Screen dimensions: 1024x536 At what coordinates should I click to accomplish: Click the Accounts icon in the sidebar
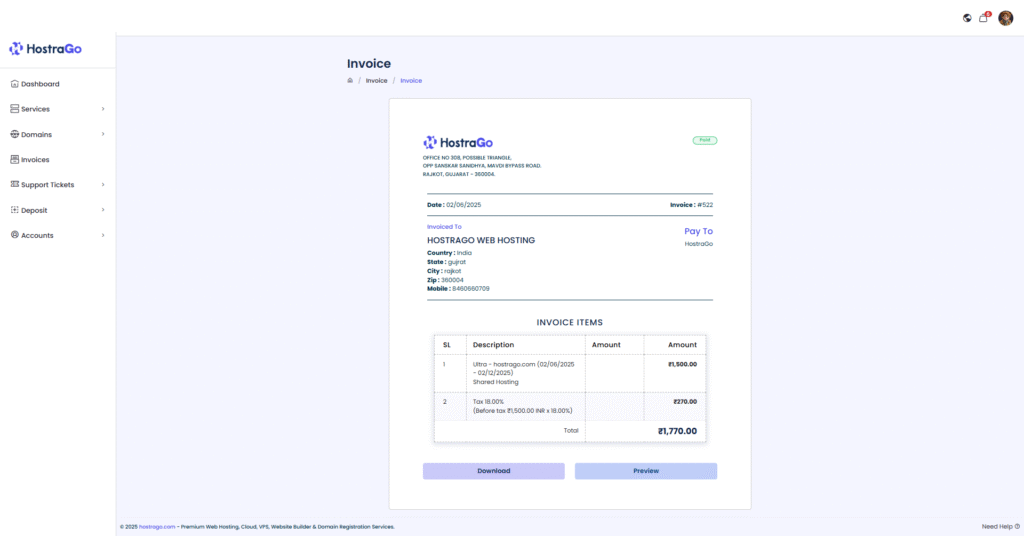[x=14, y=235]
